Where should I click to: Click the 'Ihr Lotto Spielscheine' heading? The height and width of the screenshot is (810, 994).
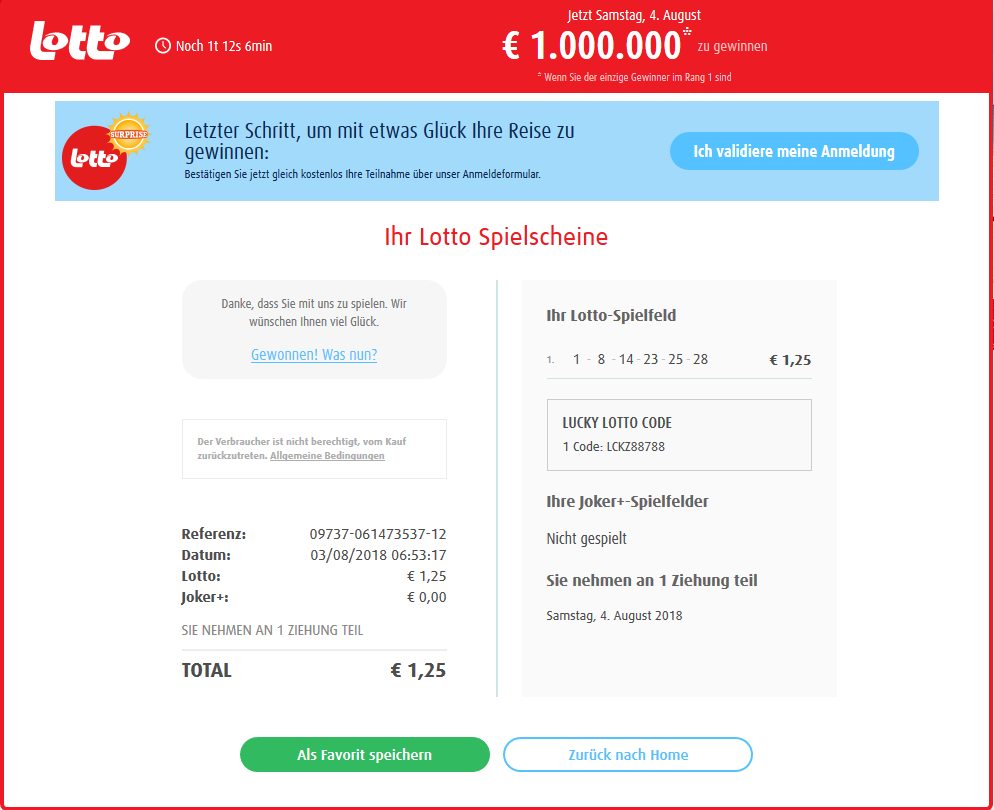[496, 237]
